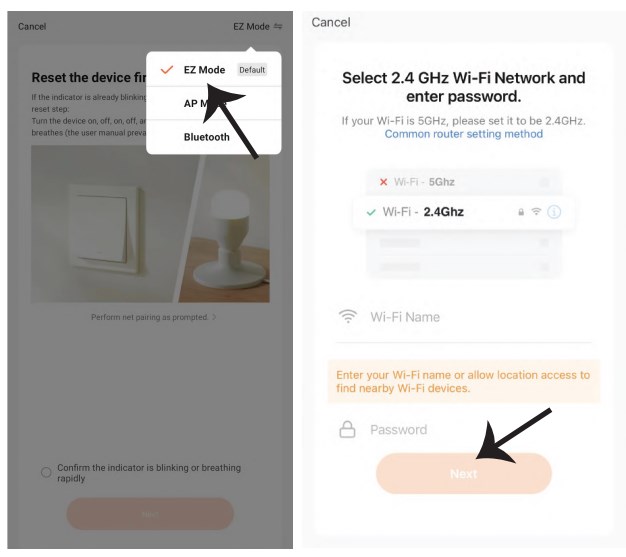
Task: Cancel on the Wi-Fi selection screen
Action: tap(331, 22)
